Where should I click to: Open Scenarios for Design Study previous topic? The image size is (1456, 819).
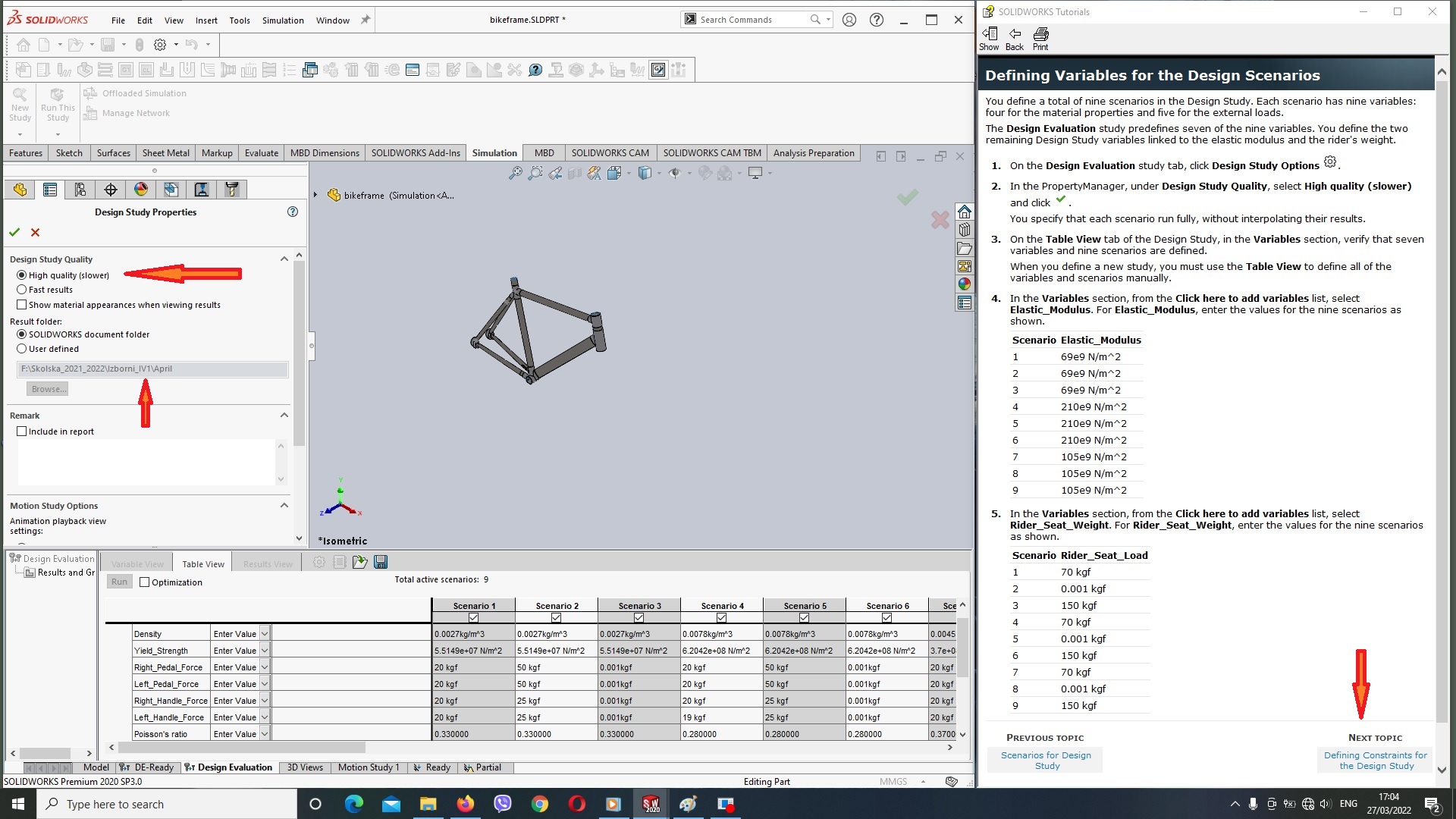point(1046,761)
